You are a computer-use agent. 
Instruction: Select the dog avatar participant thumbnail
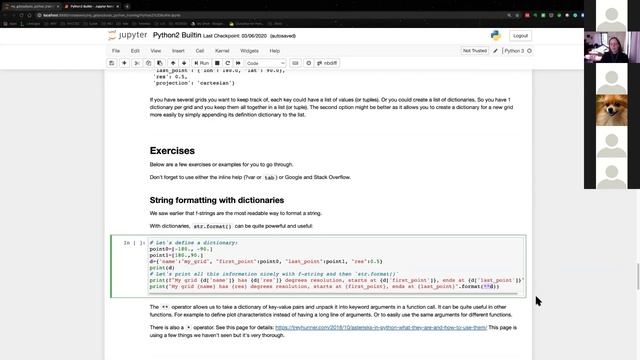tap(612, 110)
